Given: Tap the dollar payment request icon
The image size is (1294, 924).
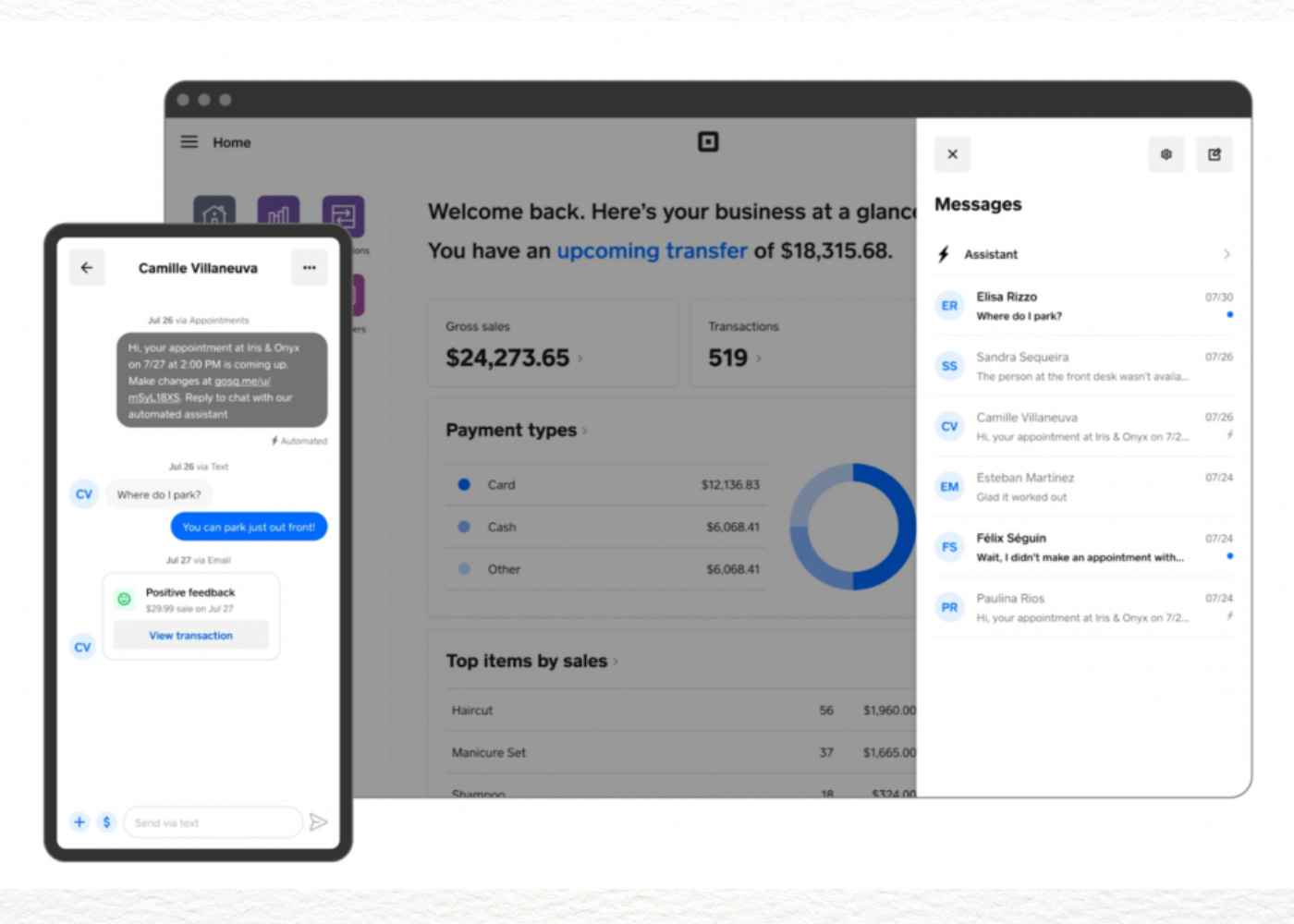Looking at the screenshot, I should [x=106, y=821].
